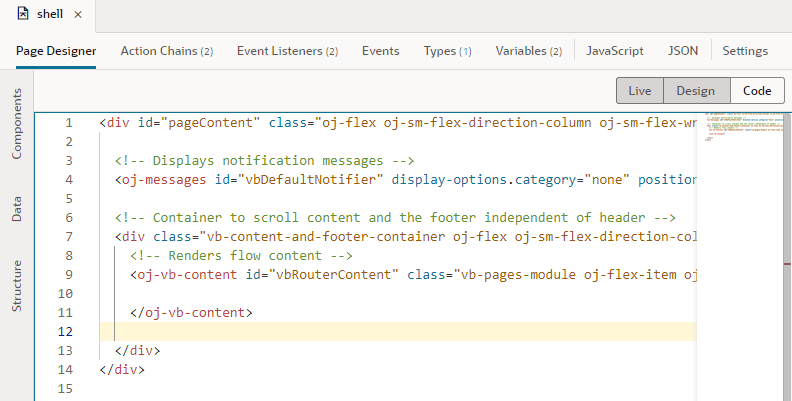
Task: Go to the Types tab
Action: [x=447, y=51]
